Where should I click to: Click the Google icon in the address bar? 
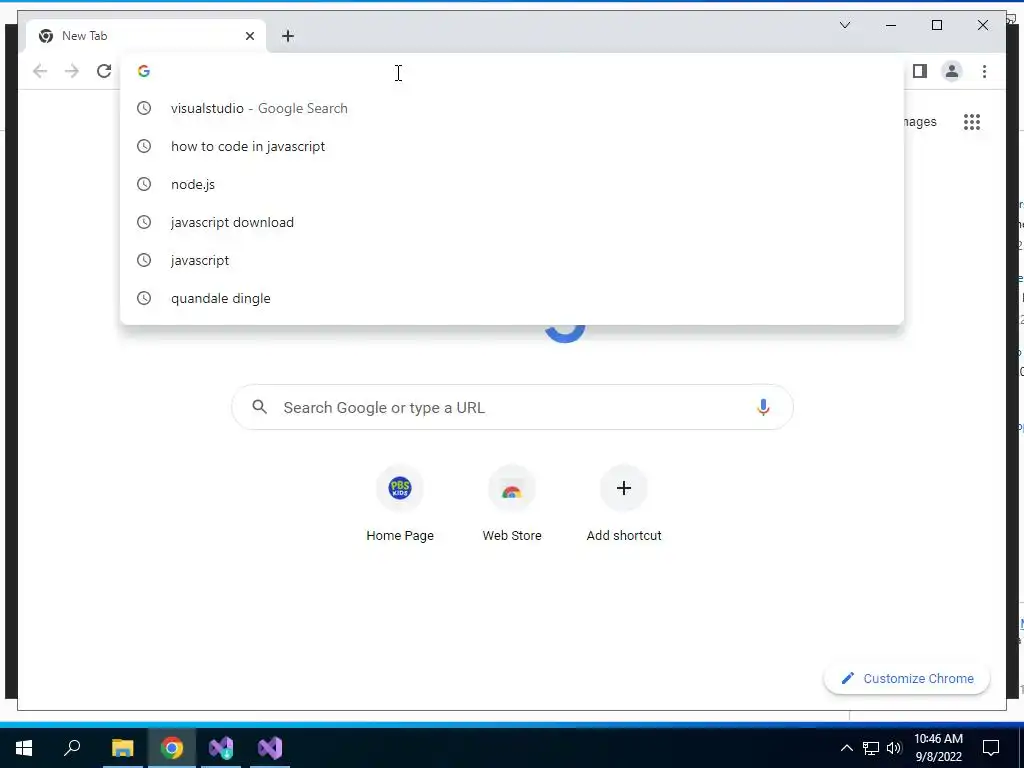pos(144,71)
